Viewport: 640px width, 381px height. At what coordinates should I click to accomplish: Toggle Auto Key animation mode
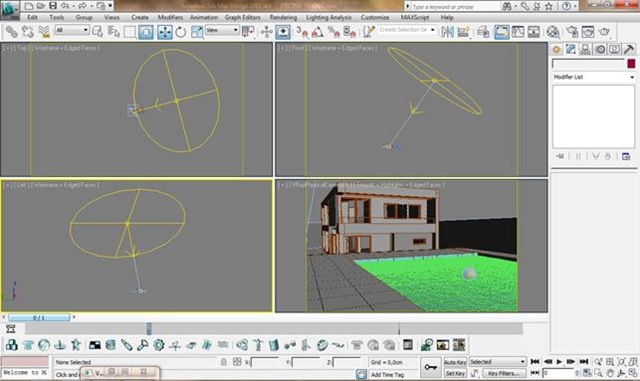point(455,362)
